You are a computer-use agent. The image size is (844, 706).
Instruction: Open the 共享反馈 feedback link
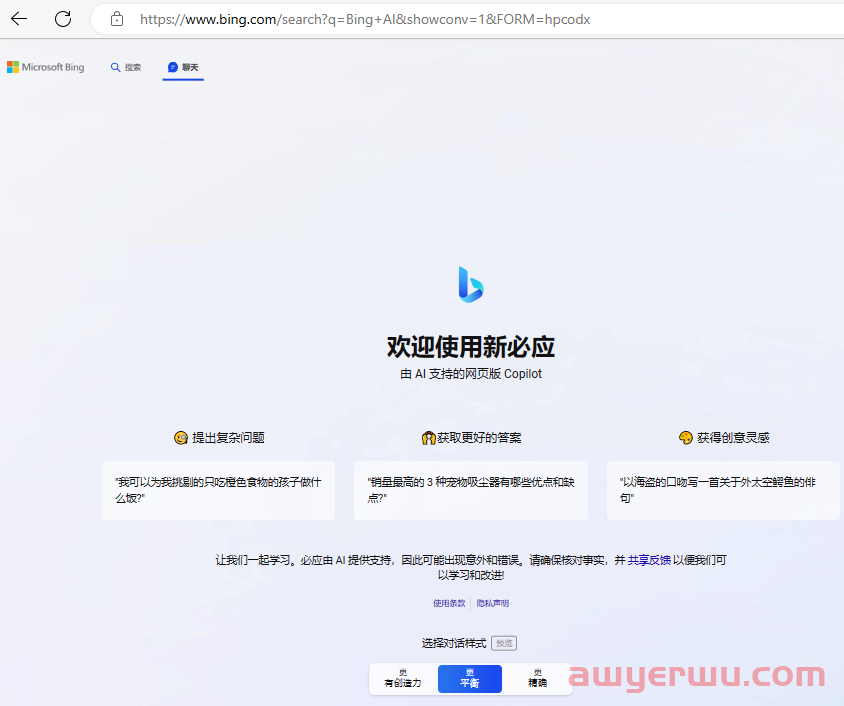(x=649, y=560)
